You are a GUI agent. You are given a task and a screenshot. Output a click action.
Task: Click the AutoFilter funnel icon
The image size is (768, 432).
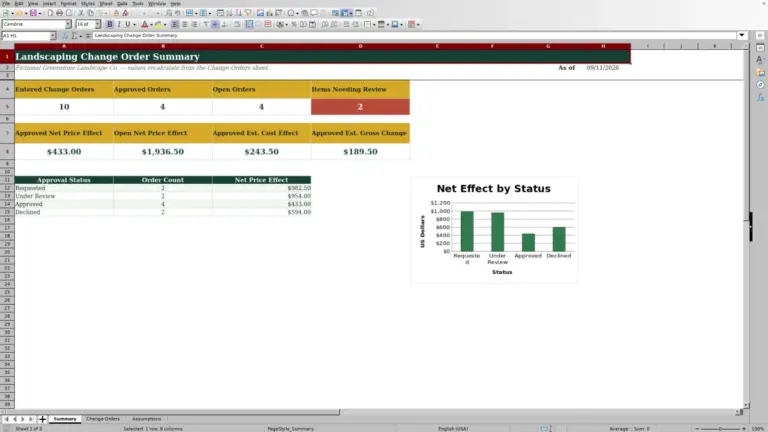(x=248, y=13)
